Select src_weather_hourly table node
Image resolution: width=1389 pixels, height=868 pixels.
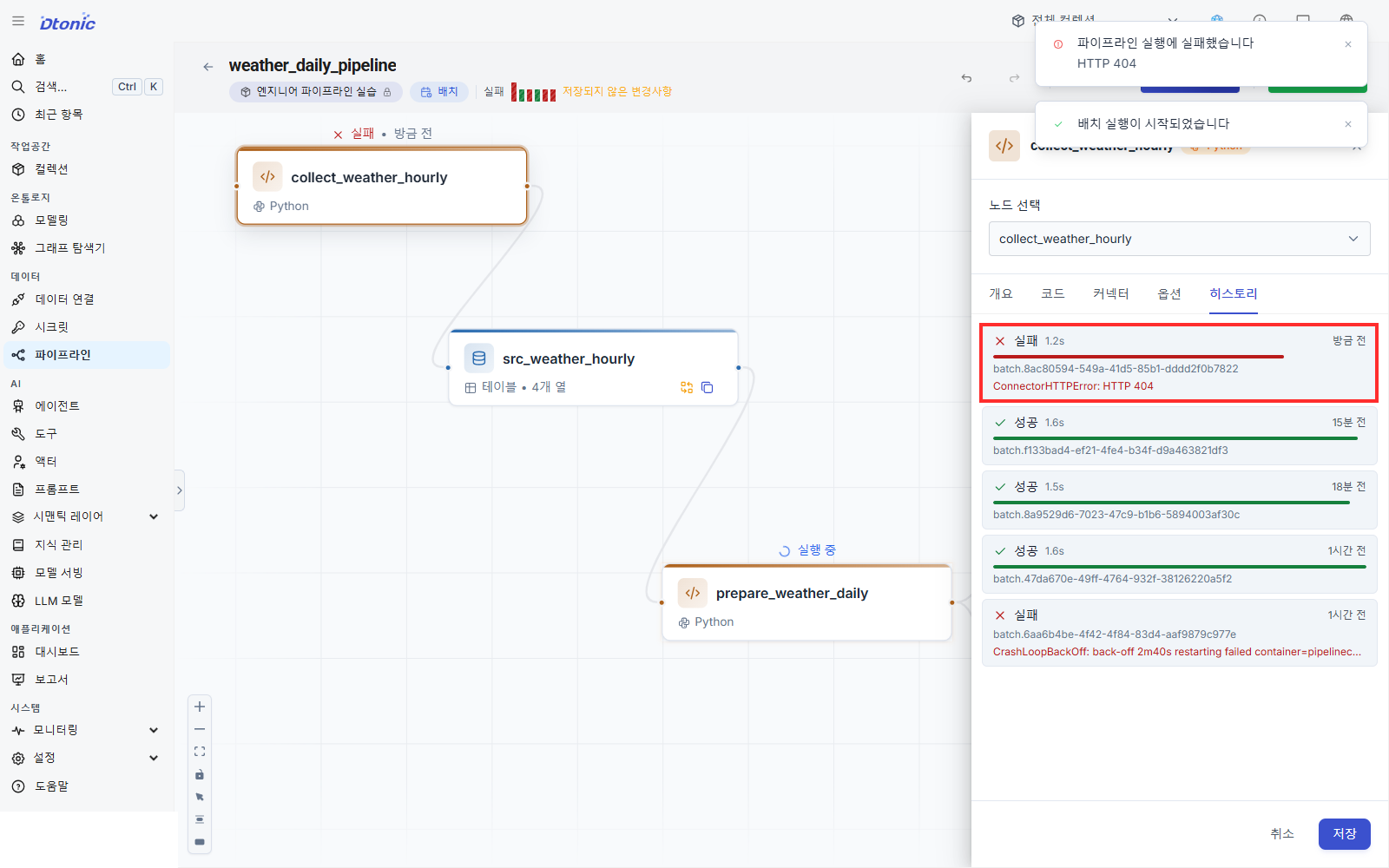coord(593,368)
